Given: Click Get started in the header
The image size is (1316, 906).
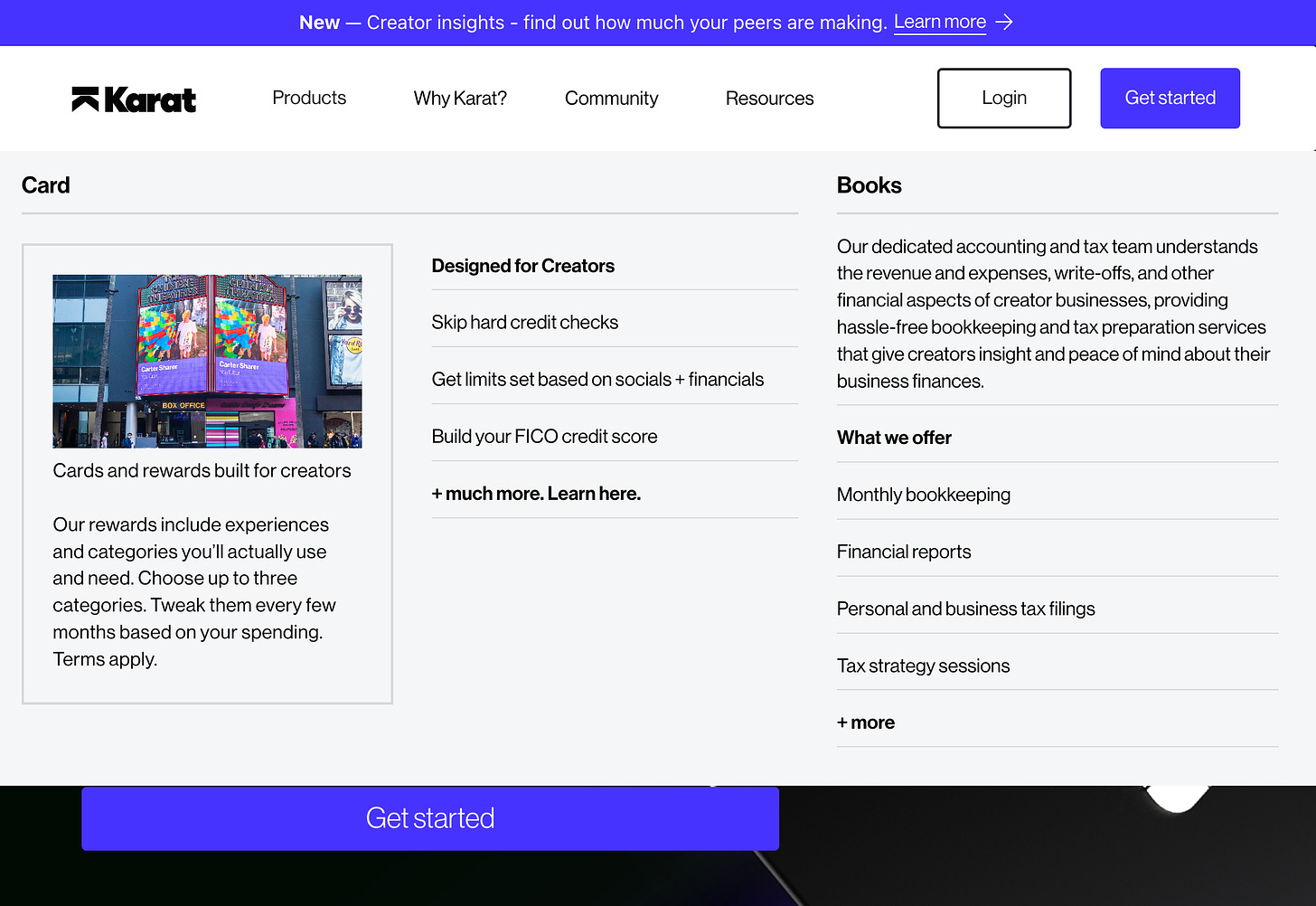Looking at the screenshot, I should pos(1170,98).
